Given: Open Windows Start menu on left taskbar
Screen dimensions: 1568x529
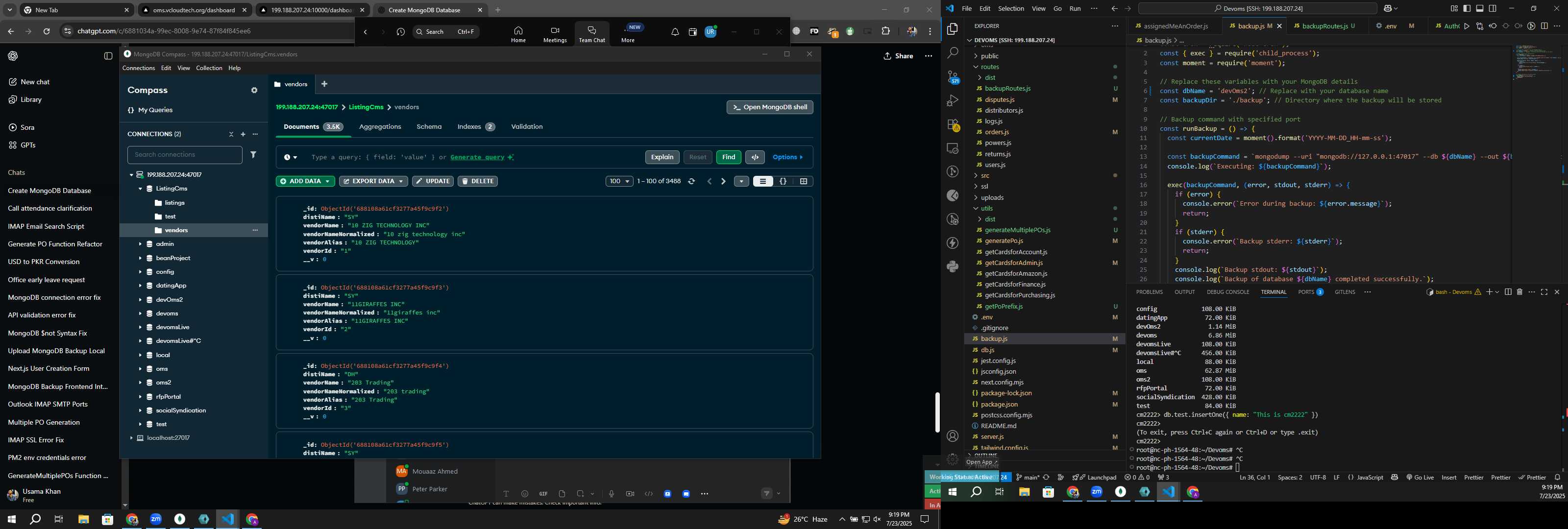Looking at the screenshot, I should (x=11, y=519).
